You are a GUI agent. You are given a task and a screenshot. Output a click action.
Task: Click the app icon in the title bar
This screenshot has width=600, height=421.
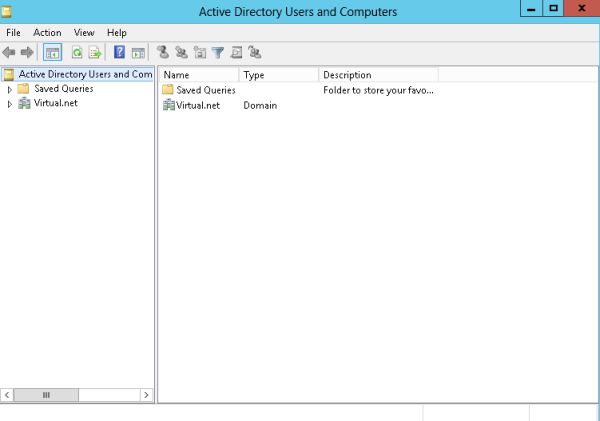pos(6,12)
